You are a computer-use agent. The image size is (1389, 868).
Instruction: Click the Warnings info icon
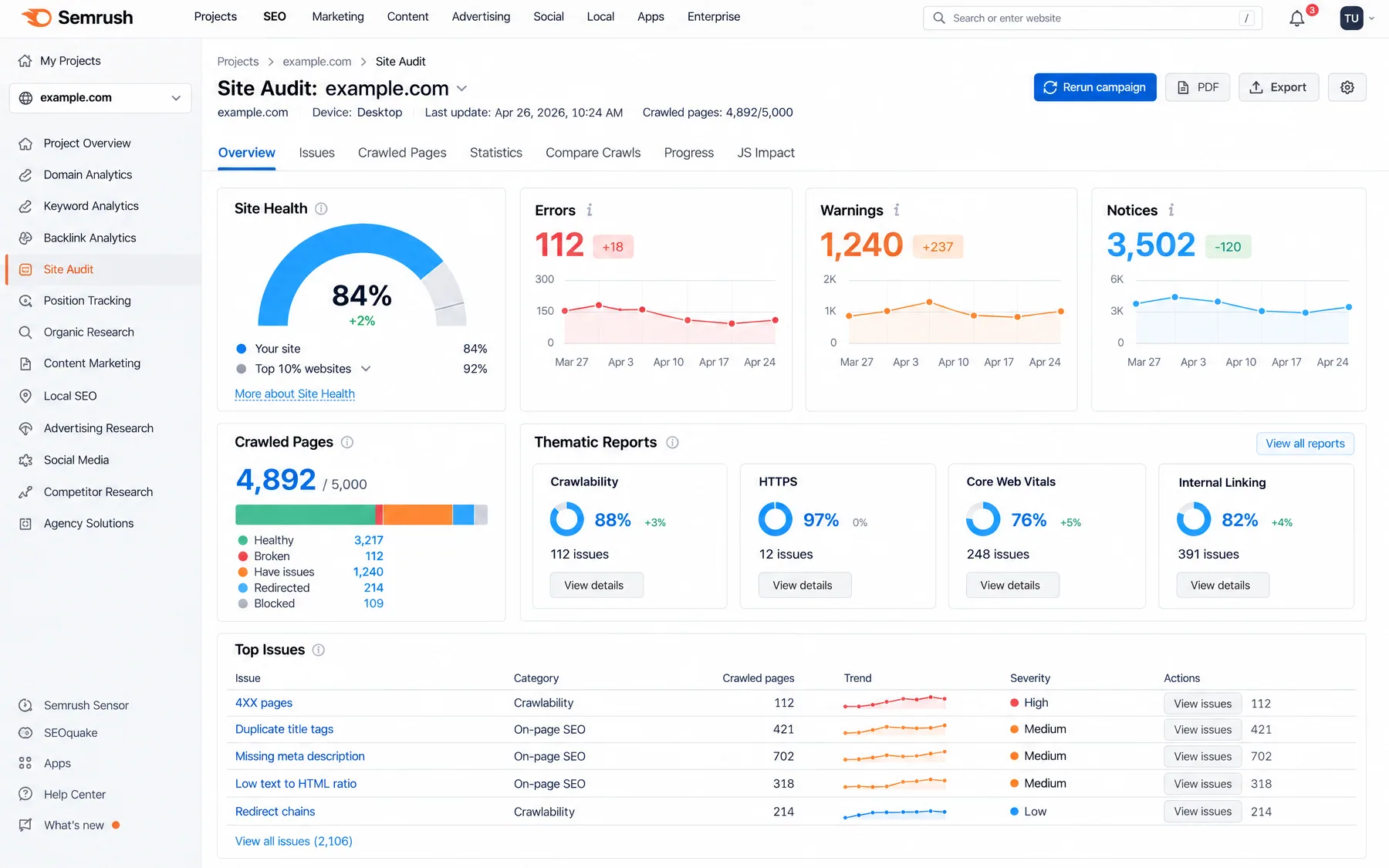(x=897, y=210)
